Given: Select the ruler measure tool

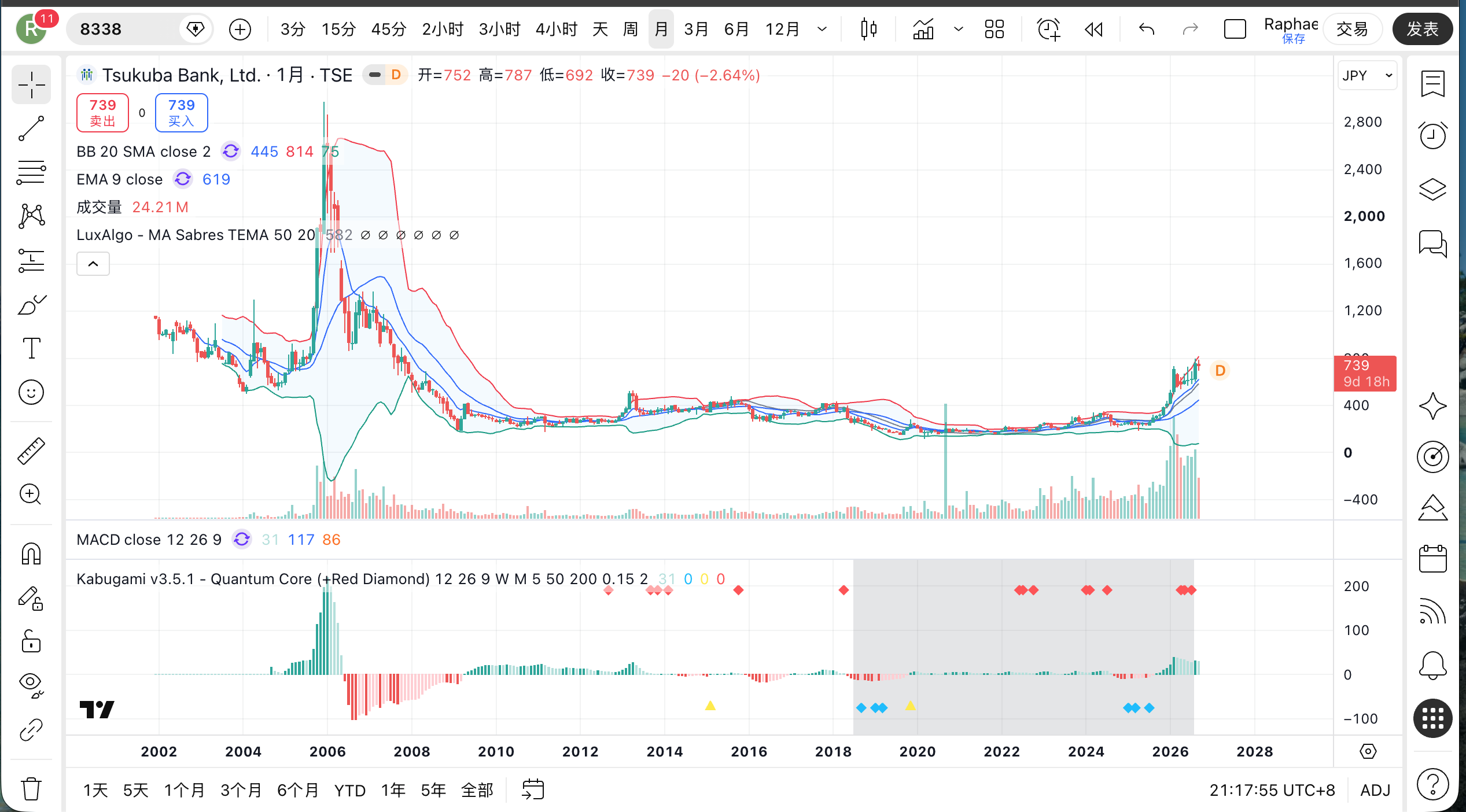Looking at the screenshot, I should [31, 451].
